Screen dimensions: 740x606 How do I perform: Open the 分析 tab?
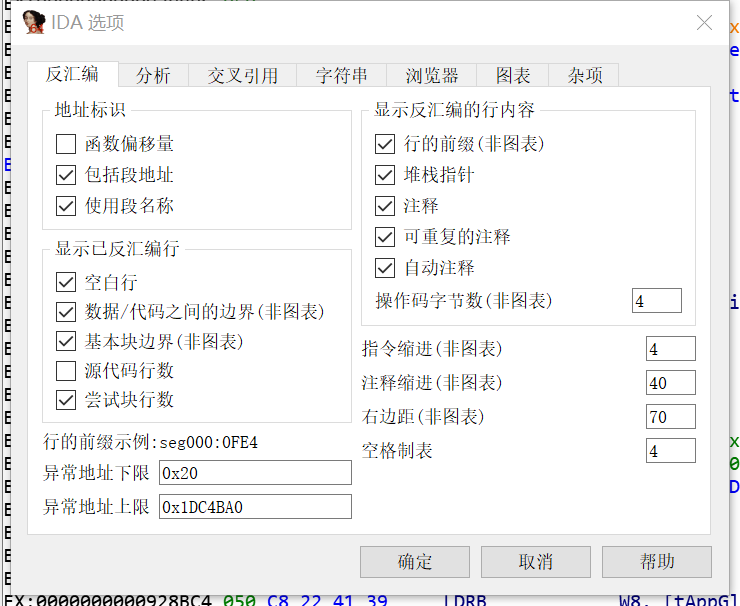tap(153, 76)
